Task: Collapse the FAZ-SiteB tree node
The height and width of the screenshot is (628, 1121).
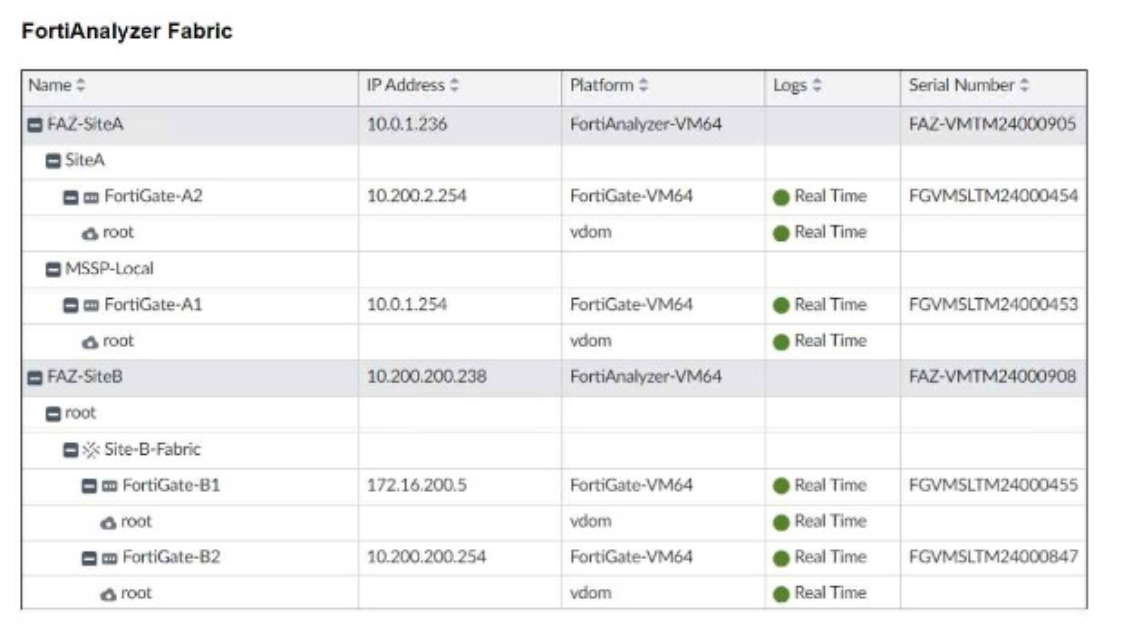Action: point(35,377)
